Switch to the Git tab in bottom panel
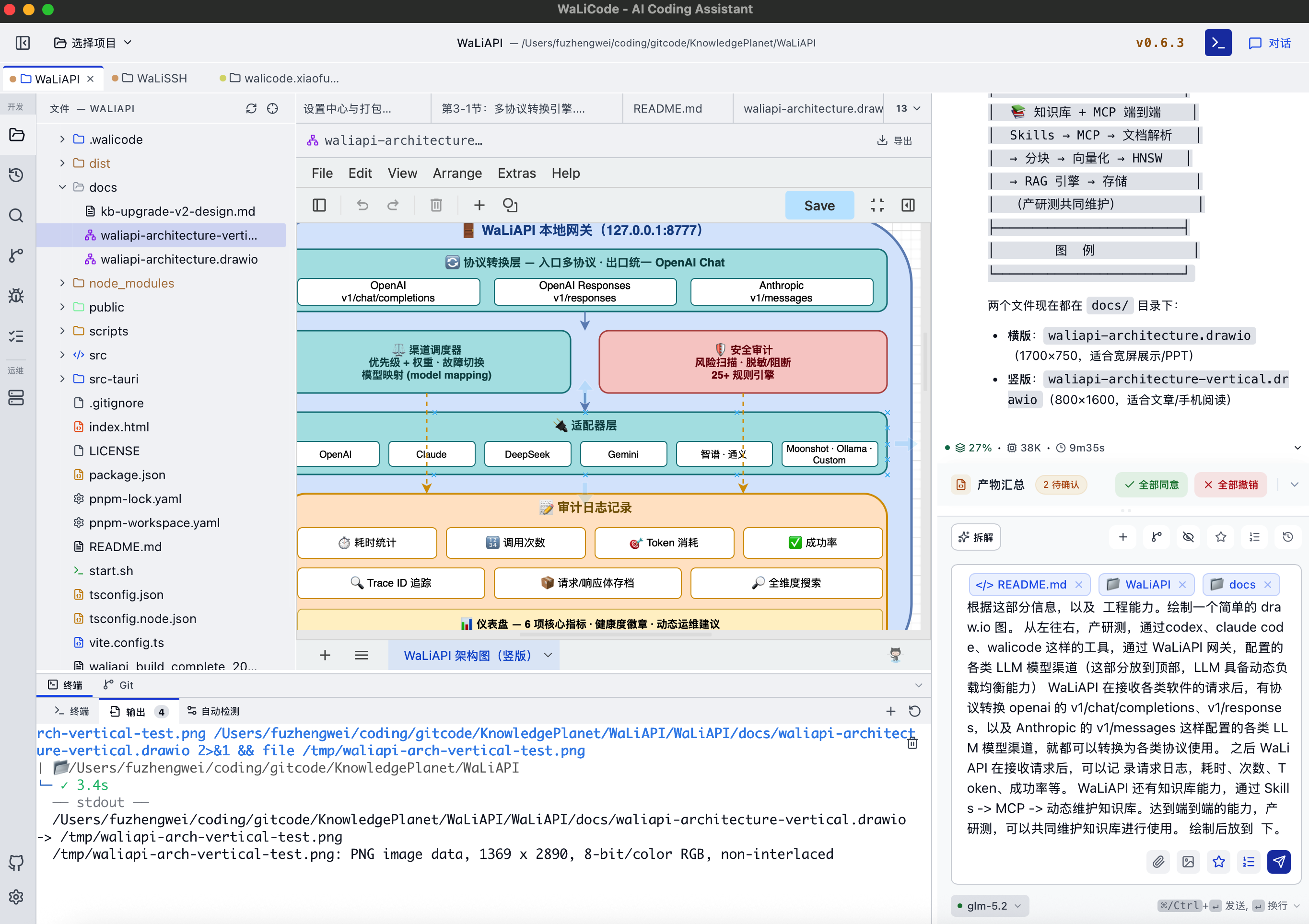This screenshot has height=924, width=1309. pos(118,685)
